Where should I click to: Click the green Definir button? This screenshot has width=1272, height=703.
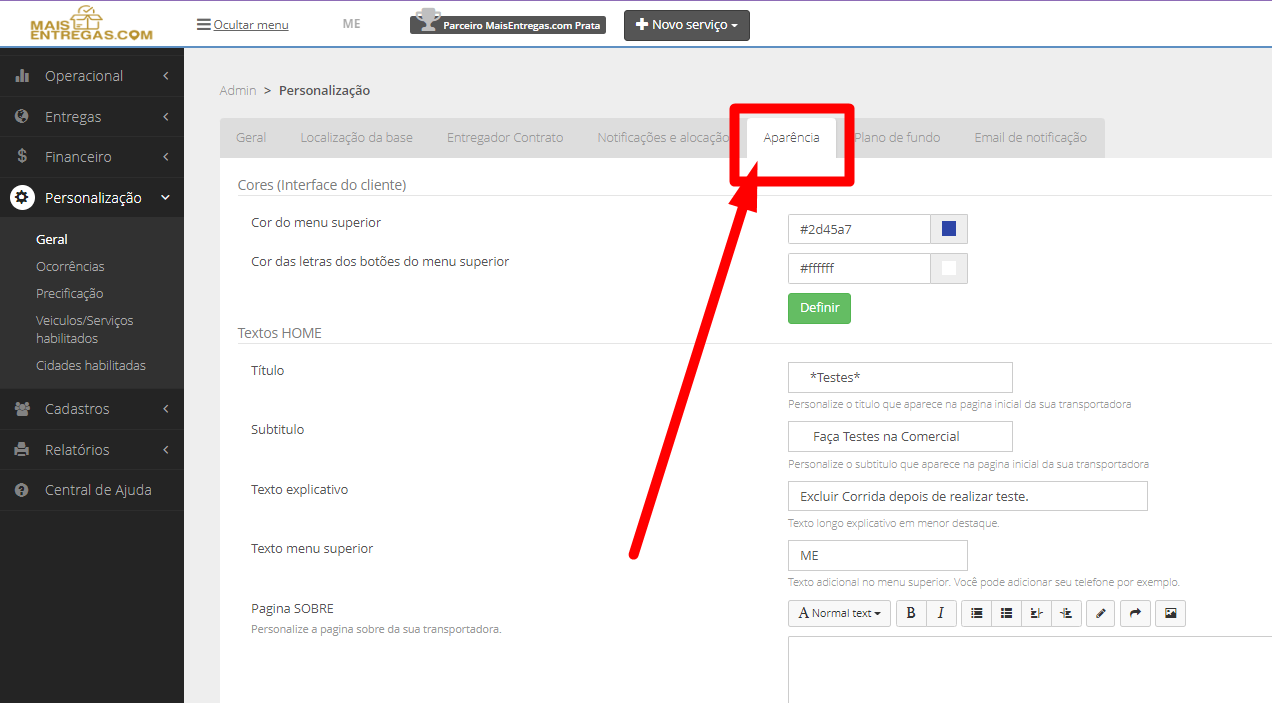(819, 308)
